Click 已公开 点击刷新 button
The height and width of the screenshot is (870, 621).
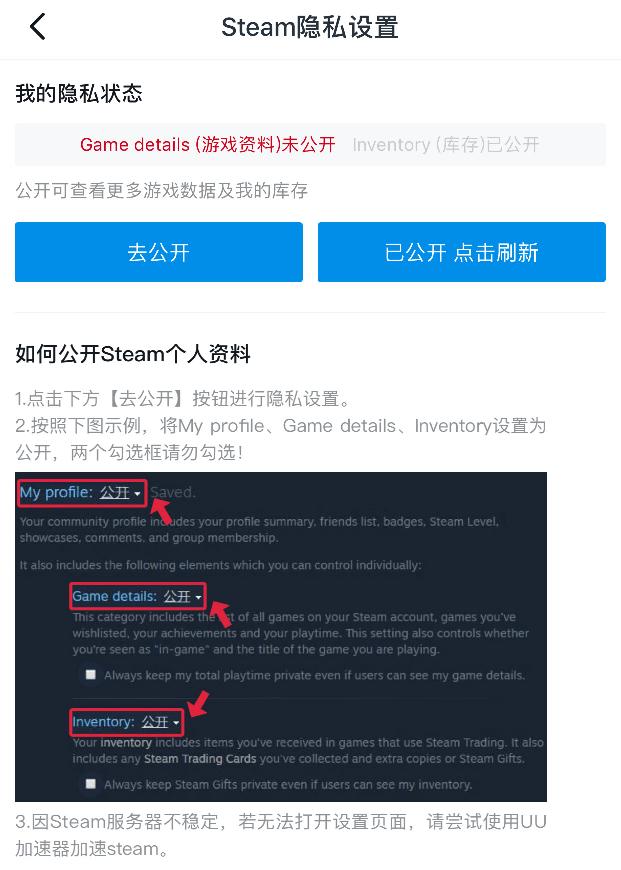tap(462, 252)
